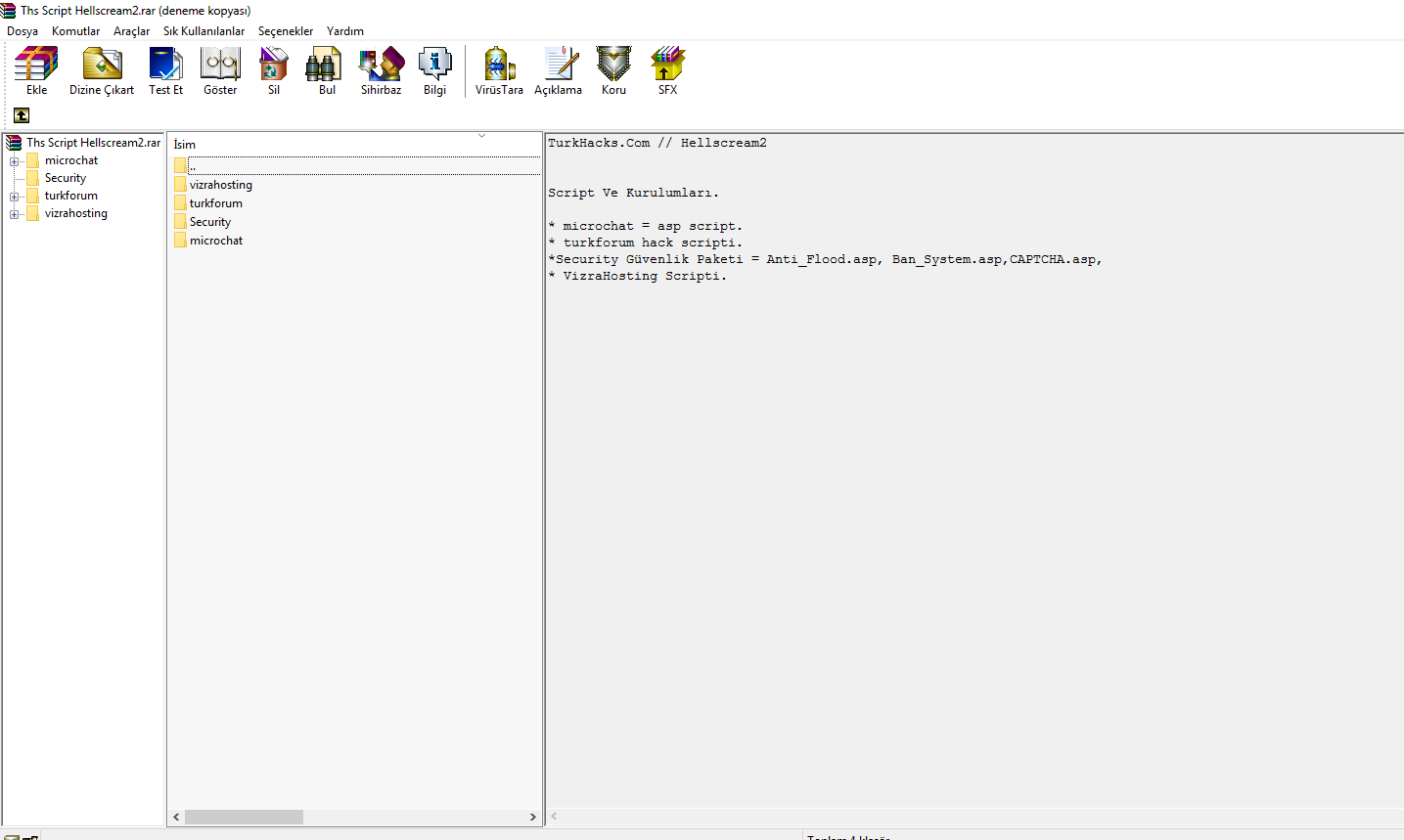Click the vizrahosting folder icon in the file list
This screenshot has height=840, width=1404.
pyautogui.click(x=180, y=185)
